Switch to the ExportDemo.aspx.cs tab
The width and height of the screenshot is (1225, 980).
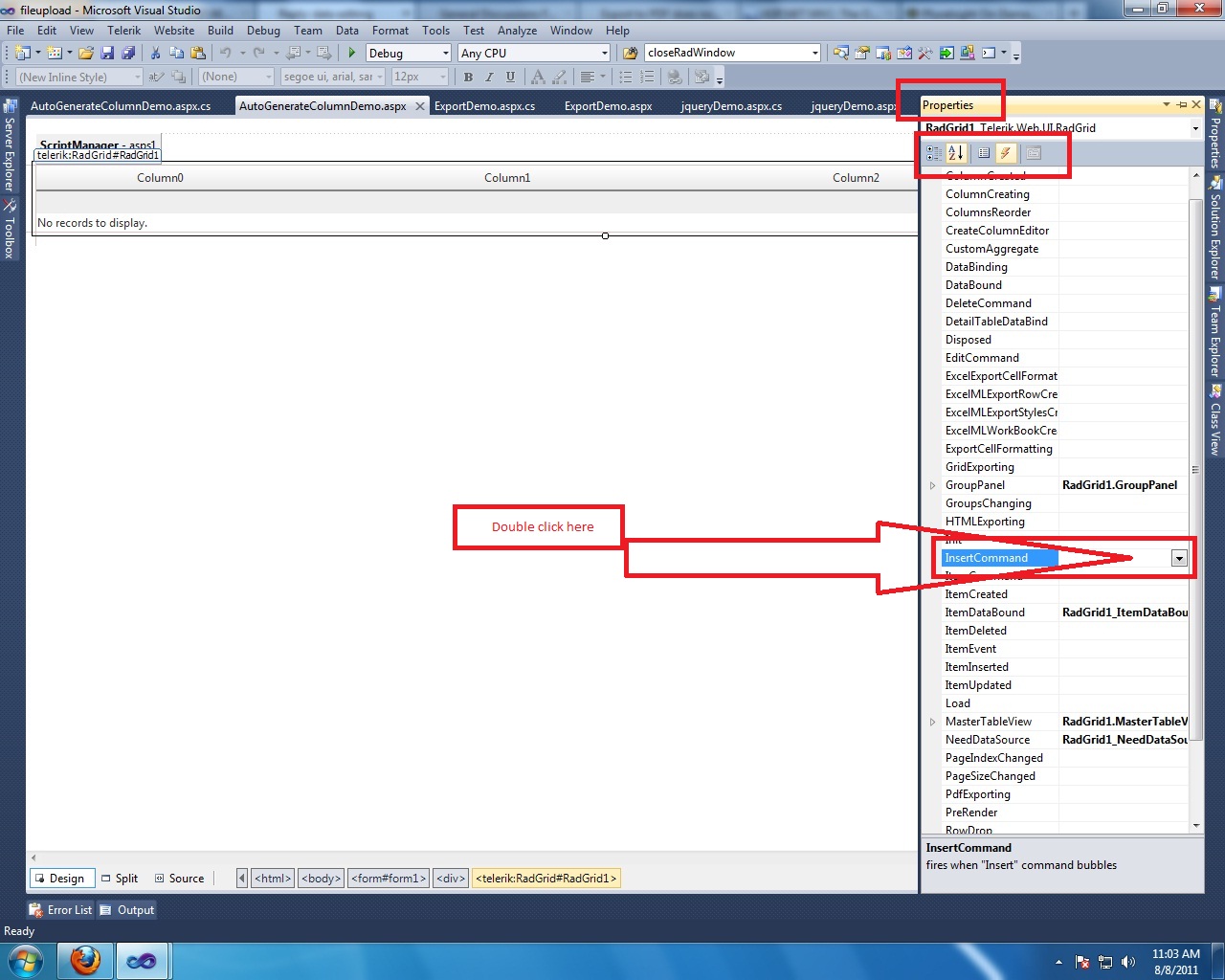[x=484, y=105]
